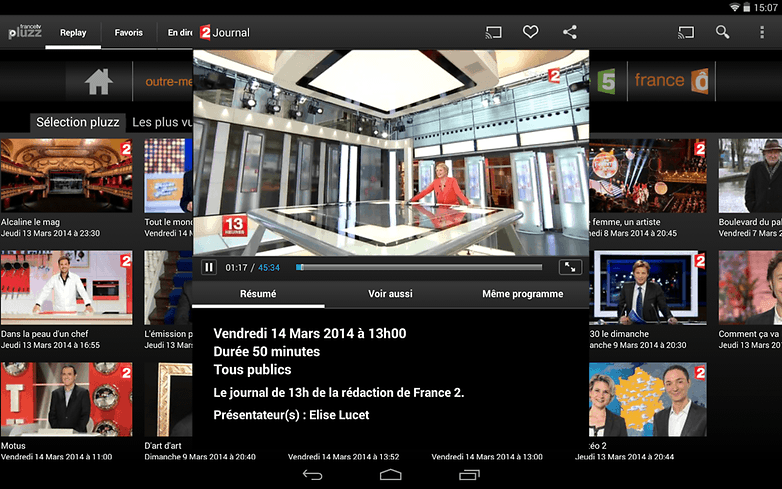782x489 pixels.
Task: Tap the francetv pluzz logo
Action: click(x=25, y=32)
